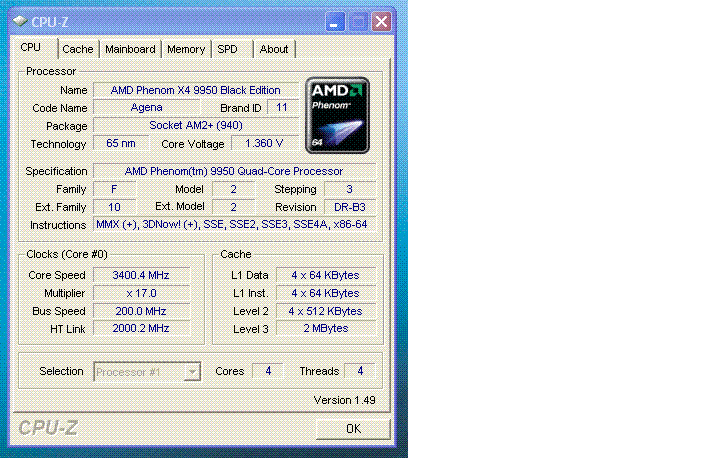Image resolution: width=720 pixels, height=458 pixels.
Task: Click the Multiplier value x 17.0
Action: point(141,293)
